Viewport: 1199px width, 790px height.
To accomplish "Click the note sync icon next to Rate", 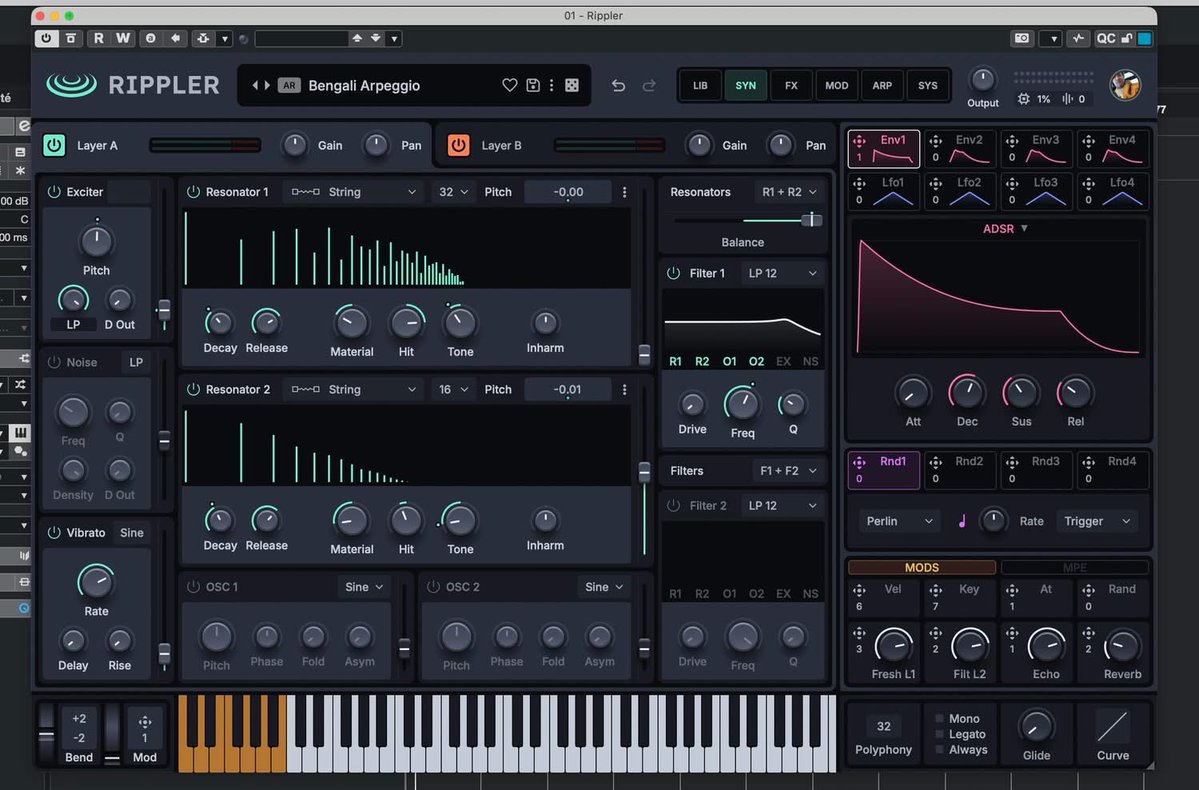I will click(962, 521).
